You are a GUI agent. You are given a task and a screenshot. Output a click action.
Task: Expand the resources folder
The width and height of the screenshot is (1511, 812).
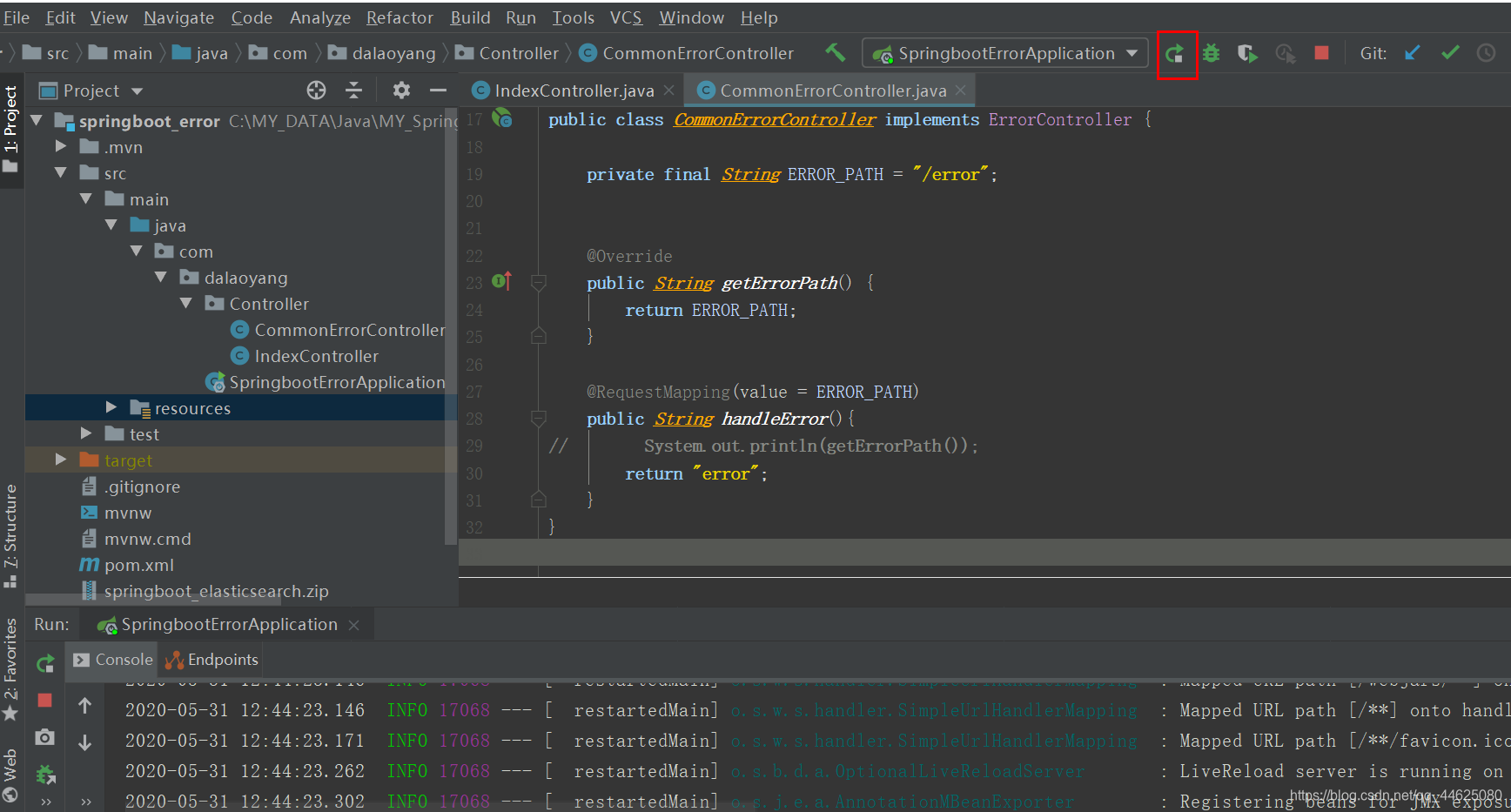coord(111,407)
